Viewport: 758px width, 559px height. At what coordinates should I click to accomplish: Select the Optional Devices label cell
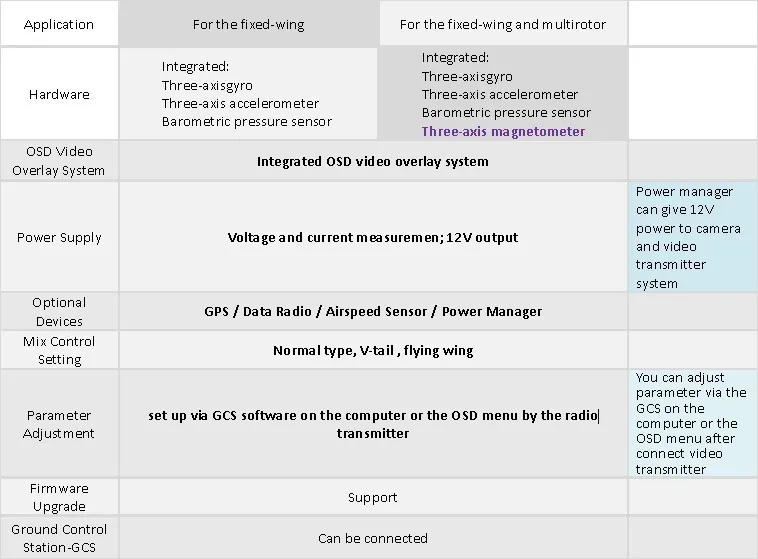click(x=59, y=311)
